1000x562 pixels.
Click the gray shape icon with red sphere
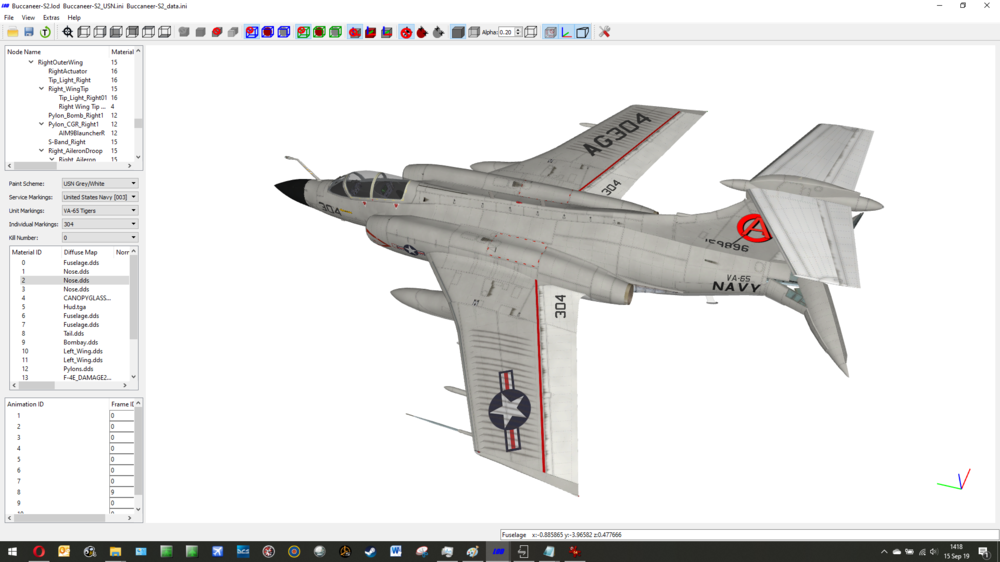point(217,32)
